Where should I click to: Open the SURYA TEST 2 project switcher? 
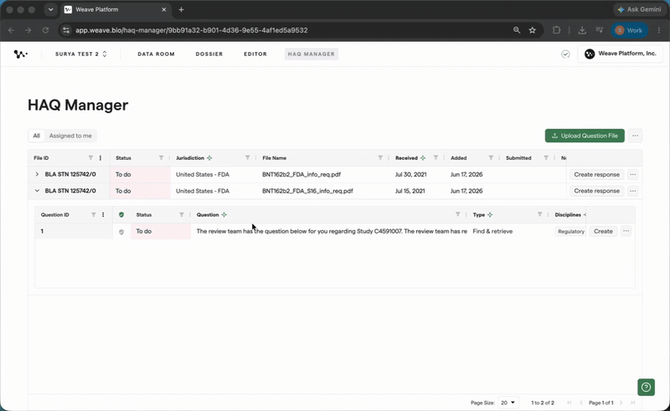(x=81, y=54)
